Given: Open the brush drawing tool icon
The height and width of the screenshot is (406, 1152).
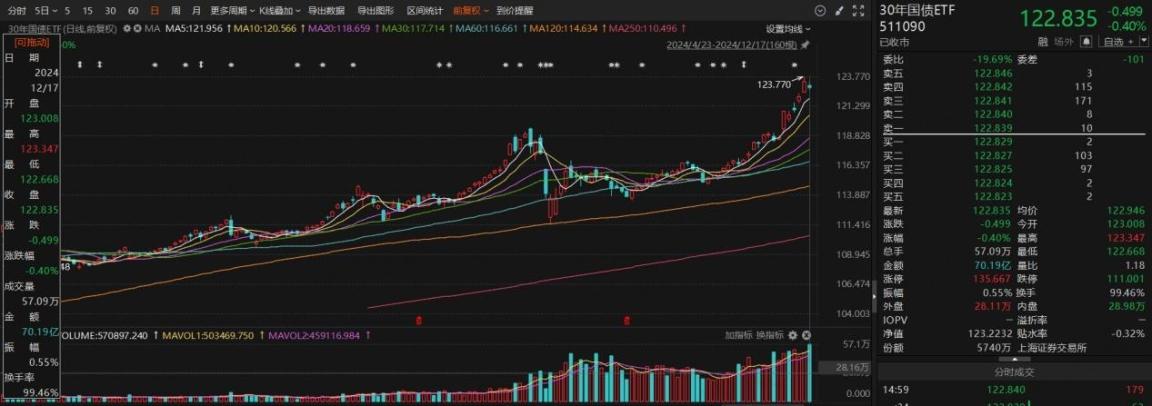Looking at the screenshot, I should 839,11.
